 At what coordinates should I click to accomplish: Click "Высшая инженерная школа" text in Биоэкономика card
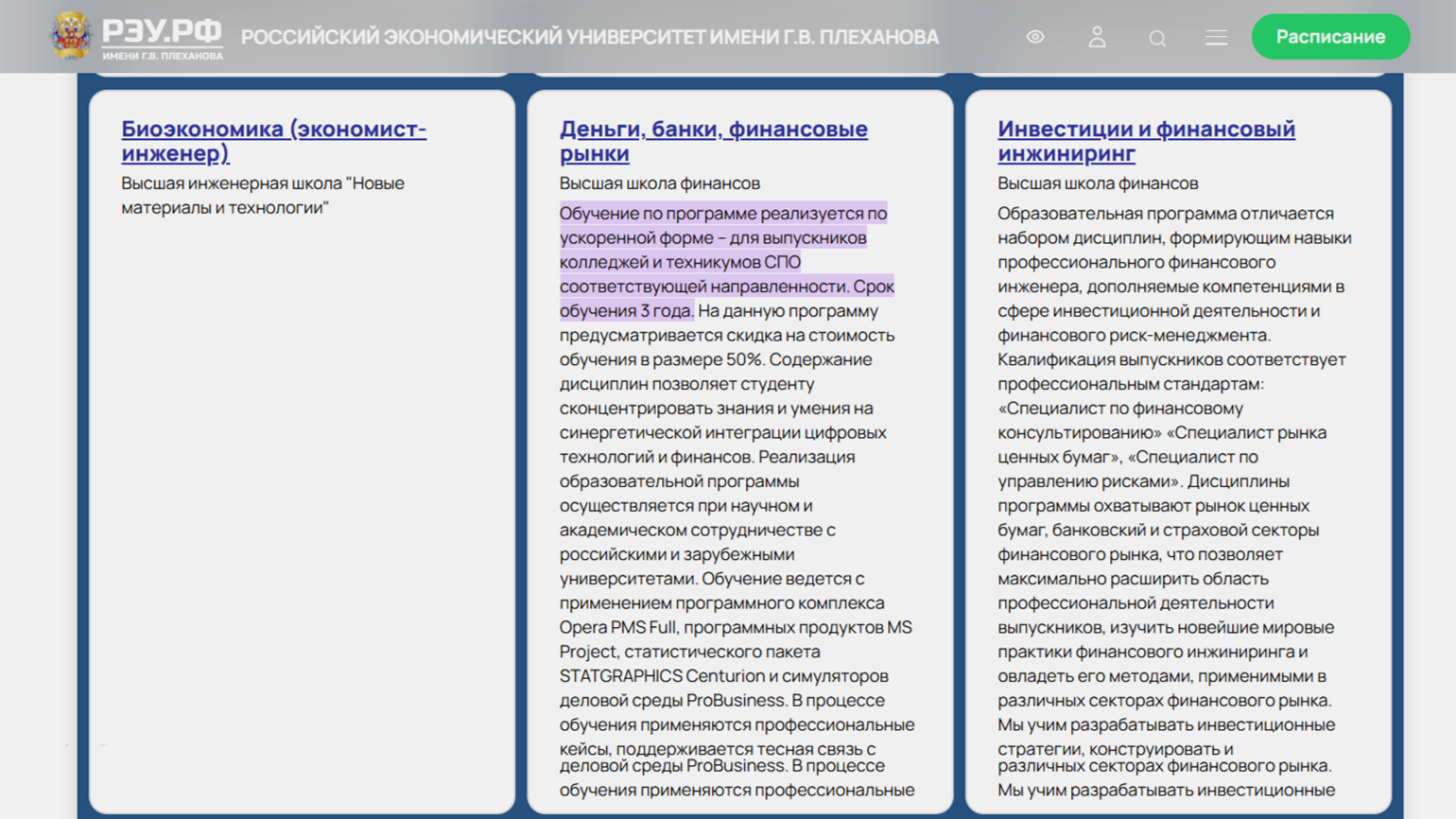coord(233,183)
